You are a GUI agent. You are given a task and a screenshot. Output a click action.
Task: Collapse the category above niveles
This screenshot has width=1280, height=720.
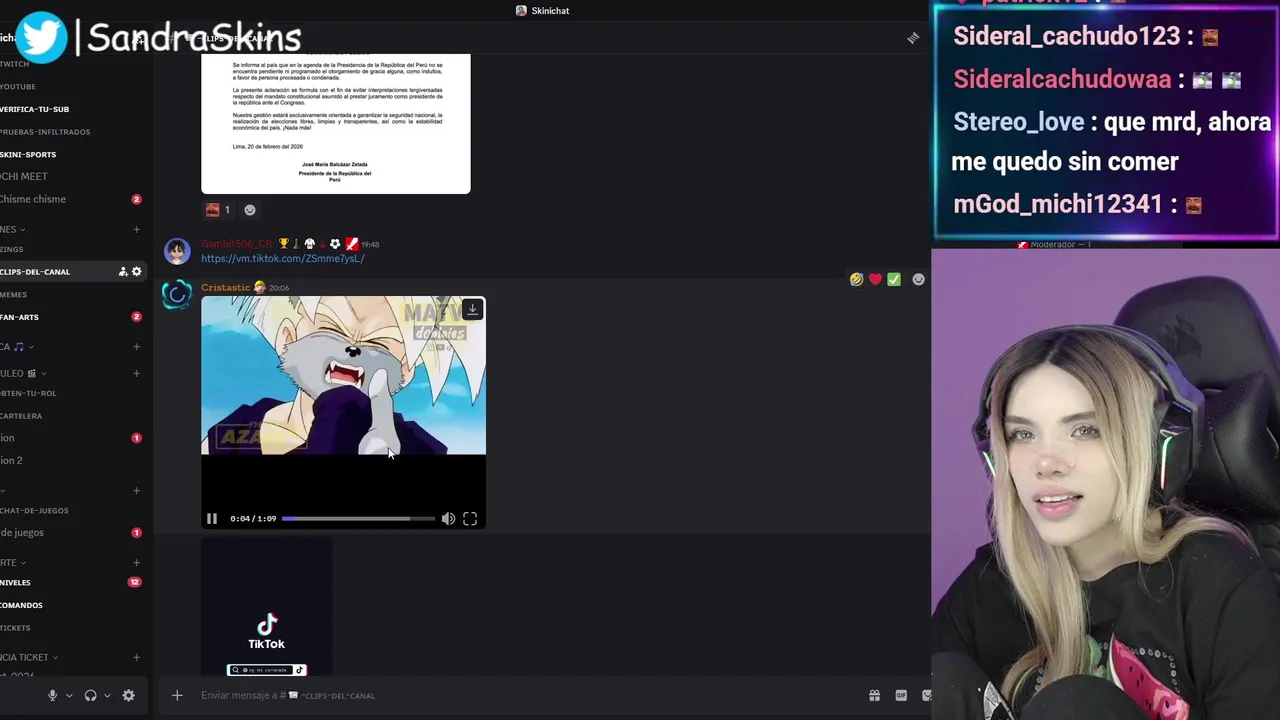13,562
